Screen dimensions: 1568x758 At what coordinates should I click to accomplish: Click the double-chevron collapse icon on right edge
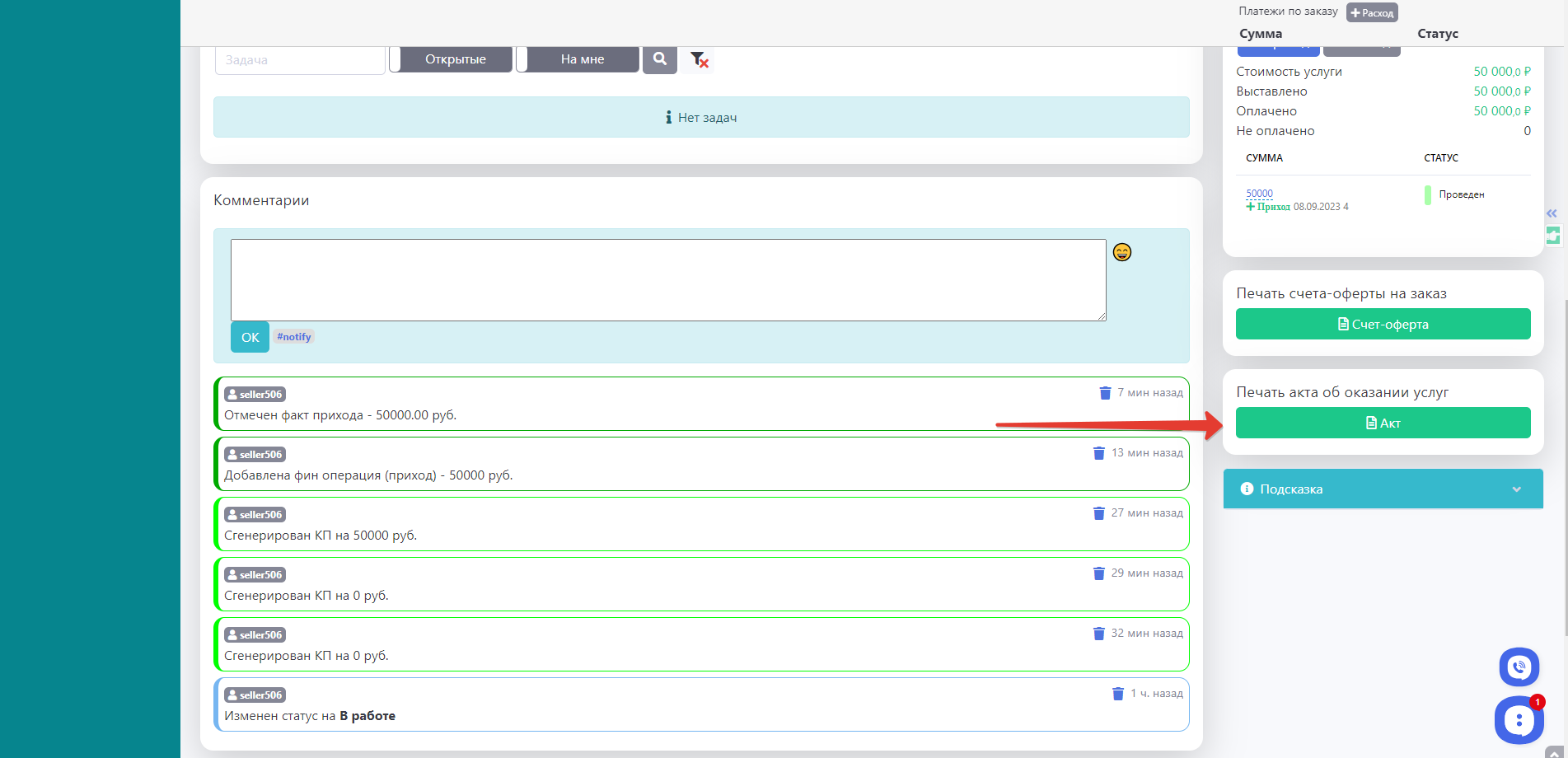tap(1552, 213)
